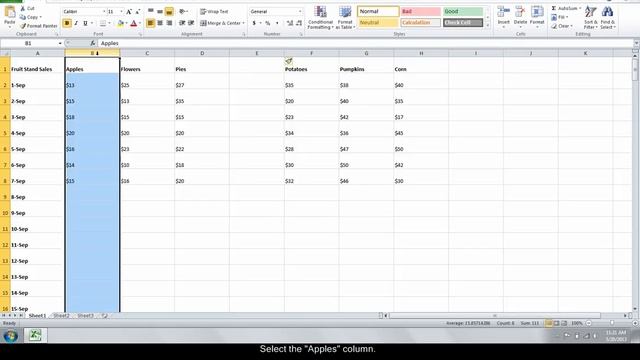Viewport: 640px width, 360px height.
Task: Top-align cell contents
Action: pos(151,12)
